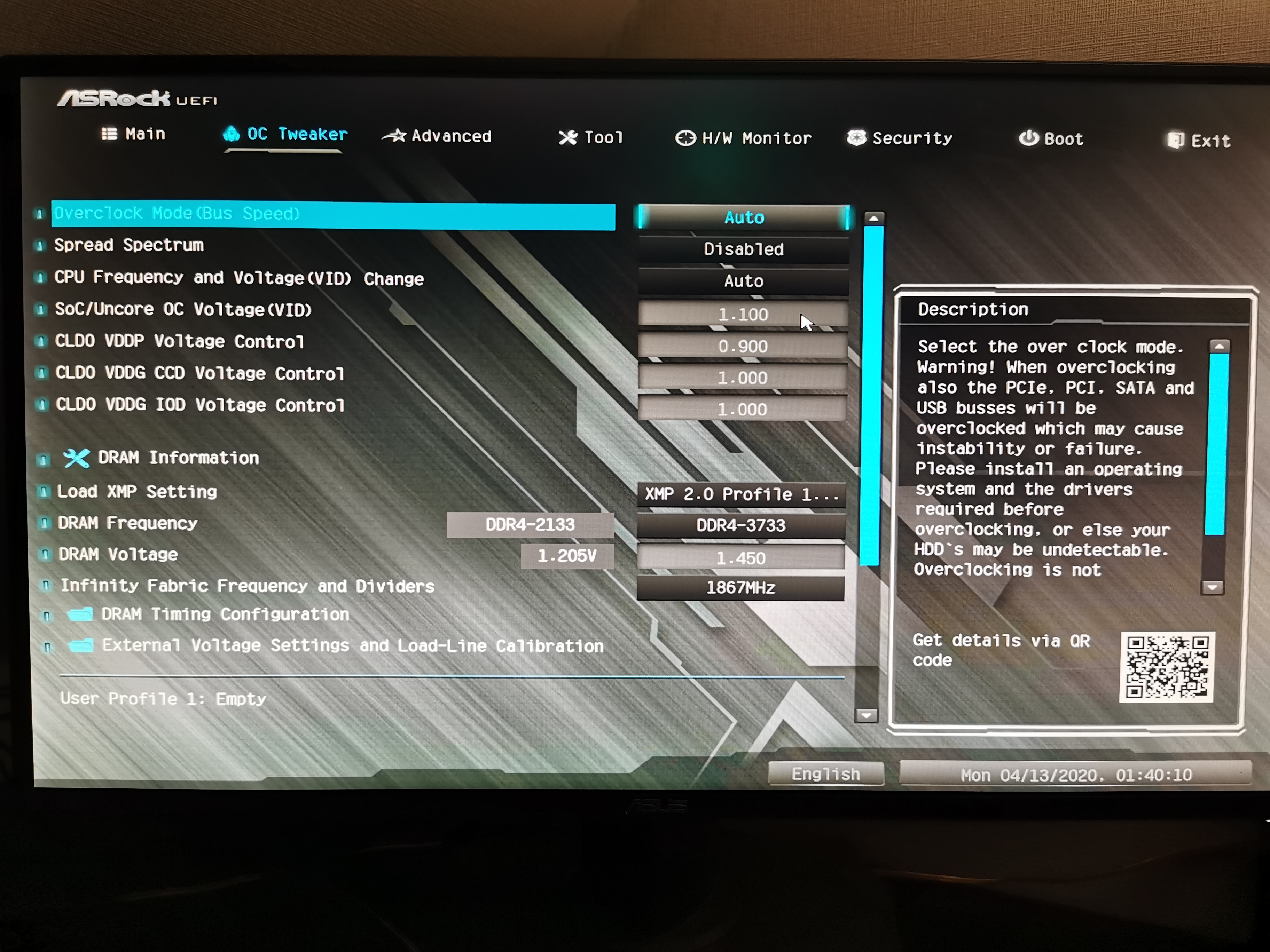Open Overclock Mode Auto dropdown
The height and width of the screenshot is (952, 1270).
coord(744,217)
